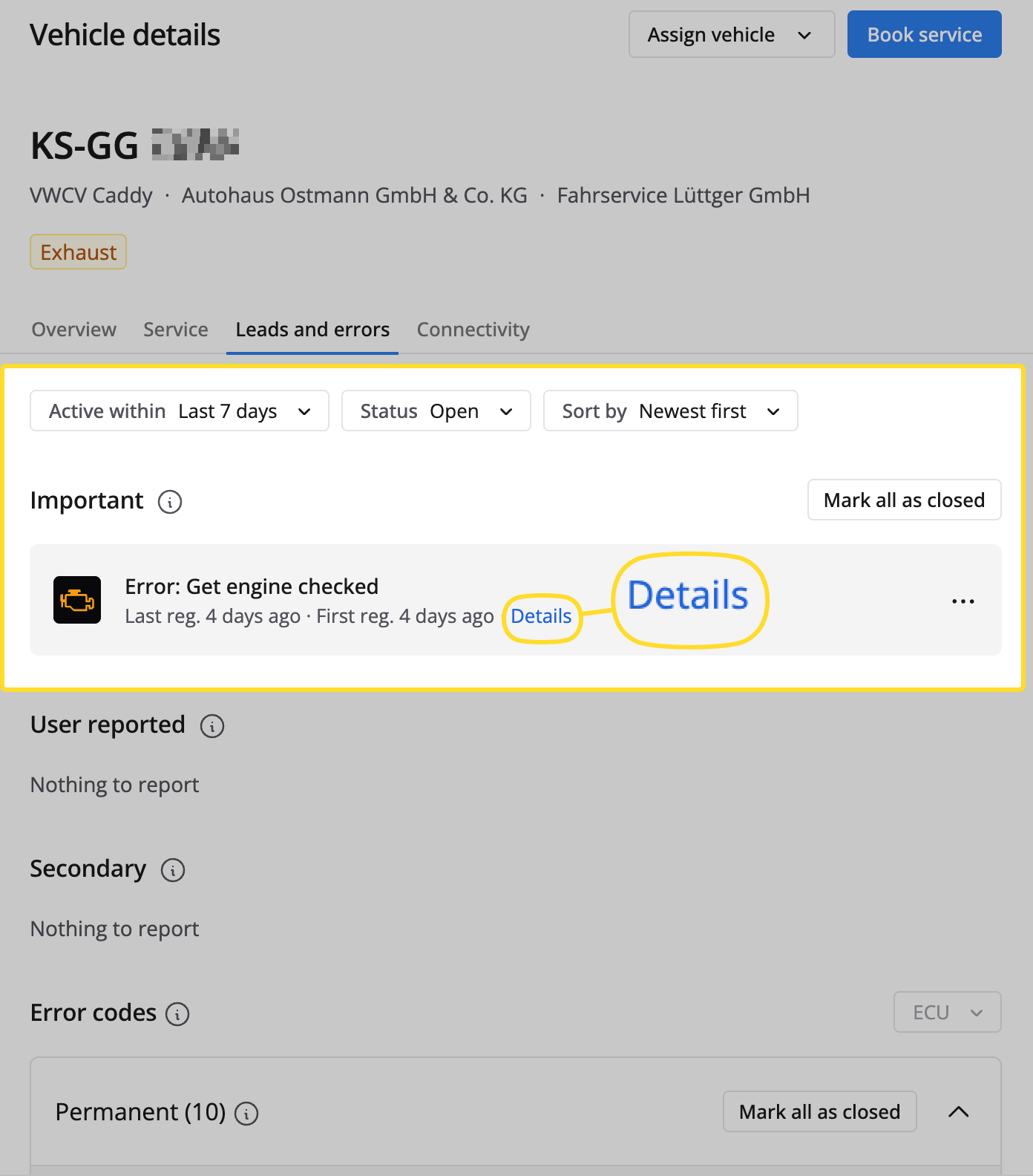Click the engine warning icon

[x=77, y=600]
